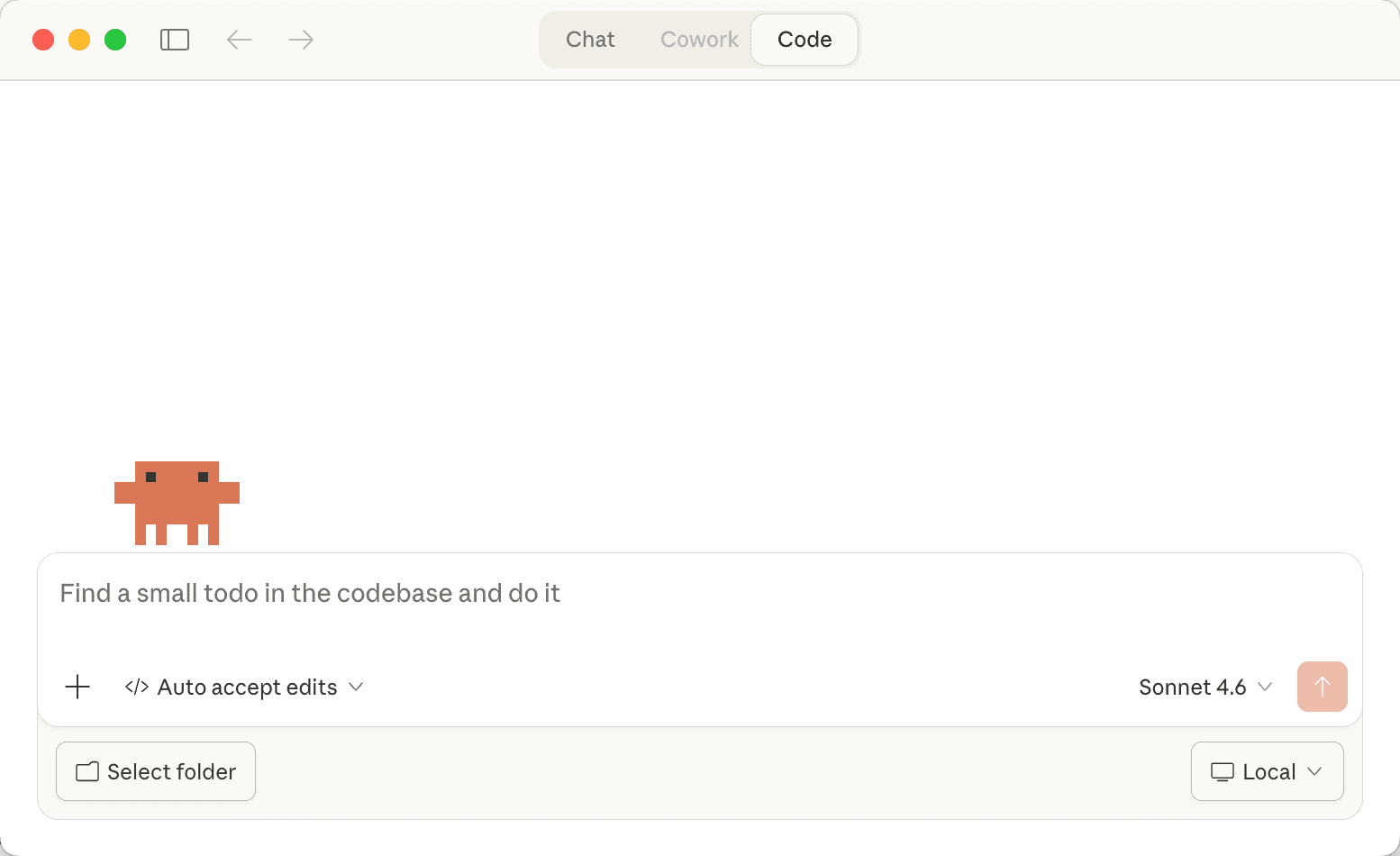Toggle the sidebar panel icon
This screenshot has height=856, width=1400.
point(175,40)
